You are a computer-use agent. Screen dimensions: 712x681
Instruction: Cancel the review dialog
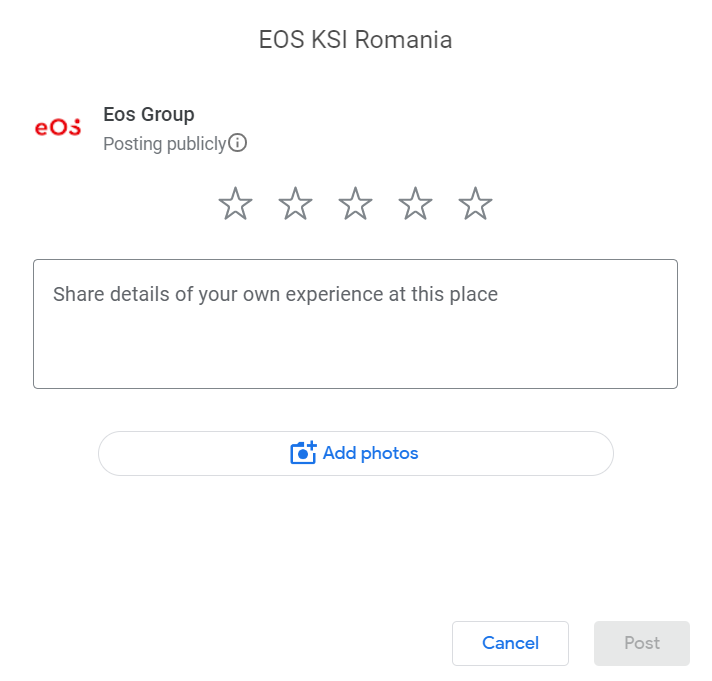(x=510, y=643)
